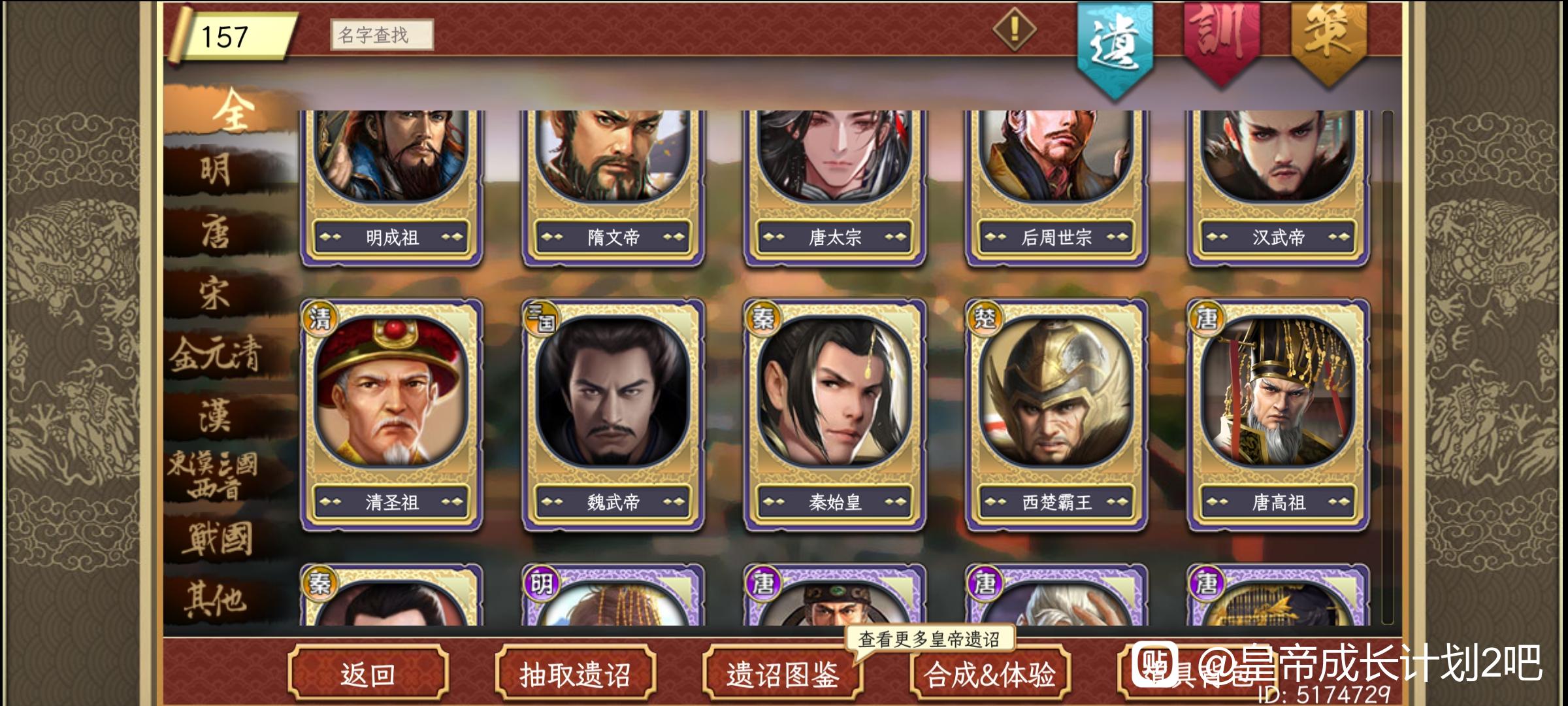Tap the 返回 button
1568x706 pixels.
tap(368, 673)
